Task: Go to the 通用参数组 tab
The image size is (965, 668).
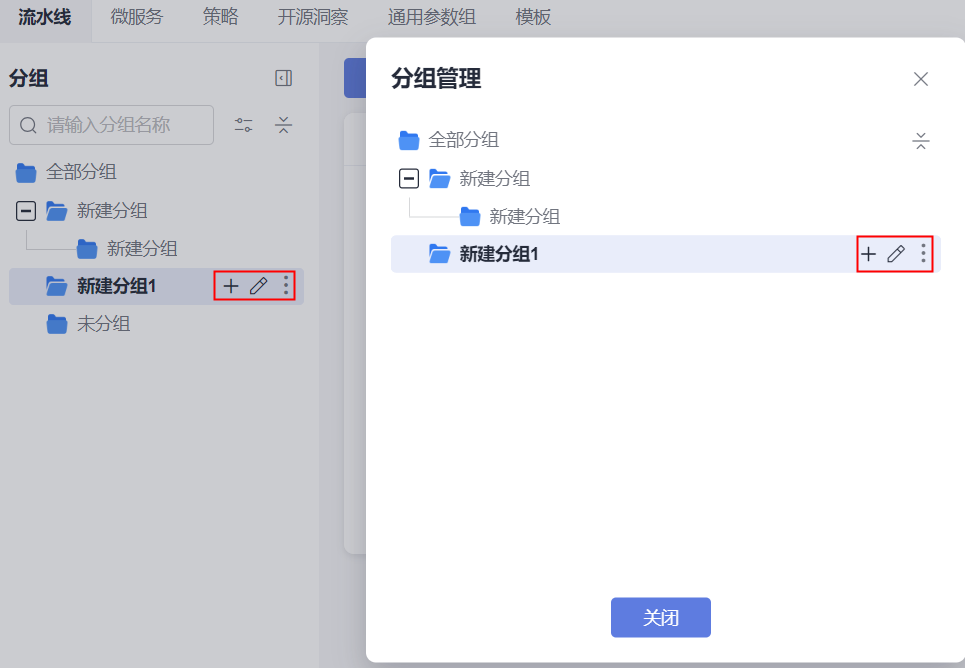Action: pyautogui.click(x=431, y=17)
